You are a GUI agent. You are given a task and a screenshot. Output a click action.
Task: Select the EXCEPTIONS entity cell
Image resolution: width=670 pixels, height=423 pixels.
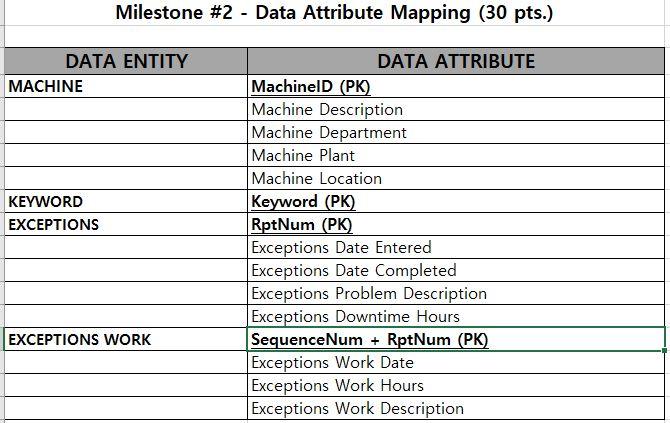[126, 225]
